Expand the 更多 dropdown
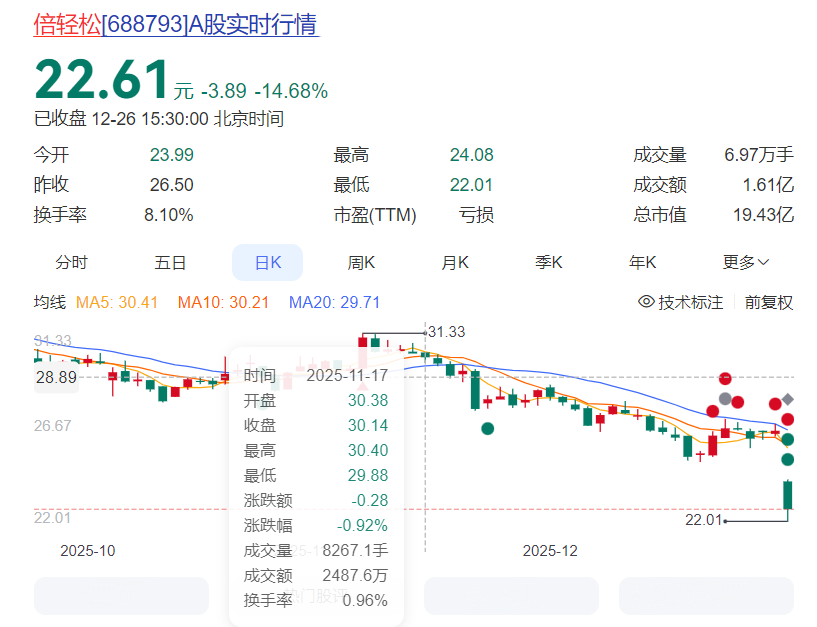Image resolution: width=817 pixels, height=627 pixels. [x=746, y=262]
